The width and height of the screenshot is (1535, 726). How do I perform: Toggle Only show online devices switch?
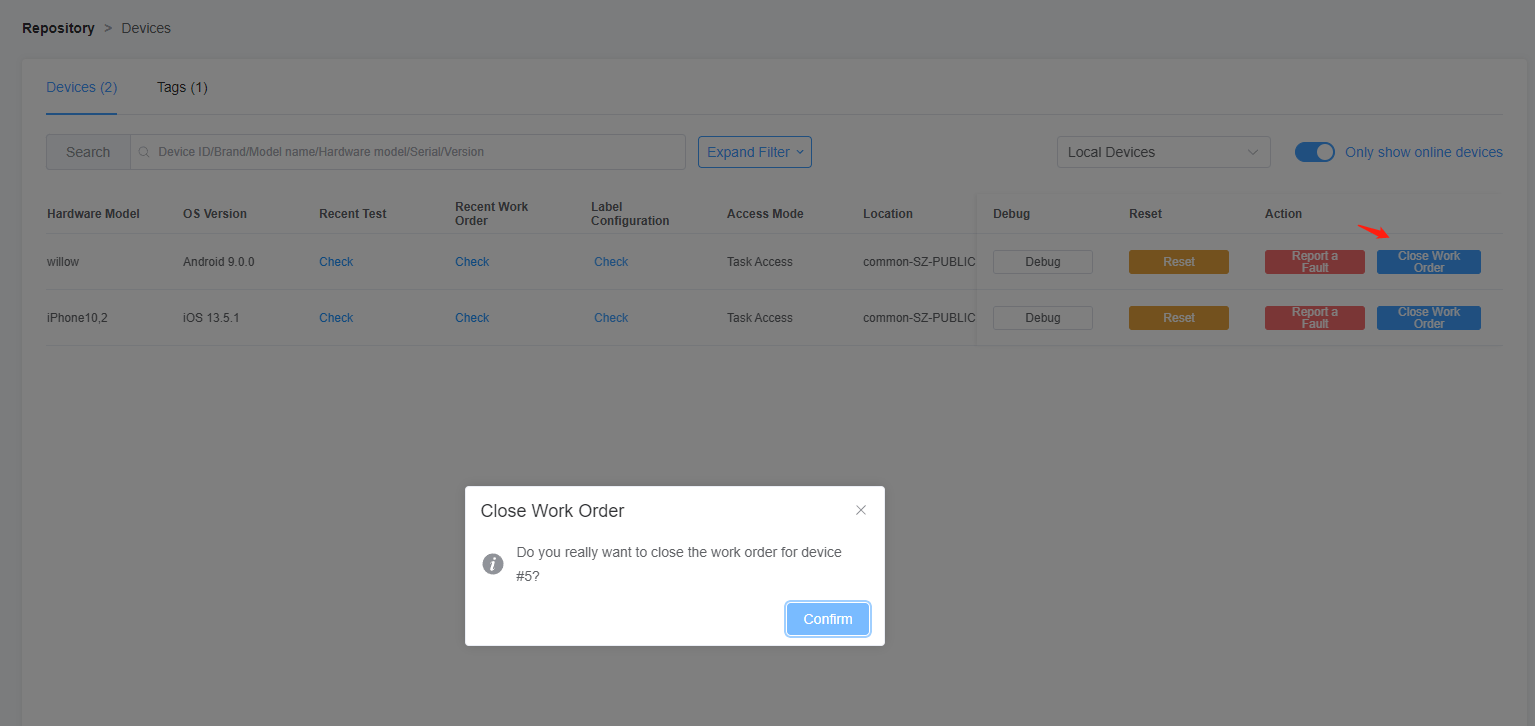[x=1315, y=152]
